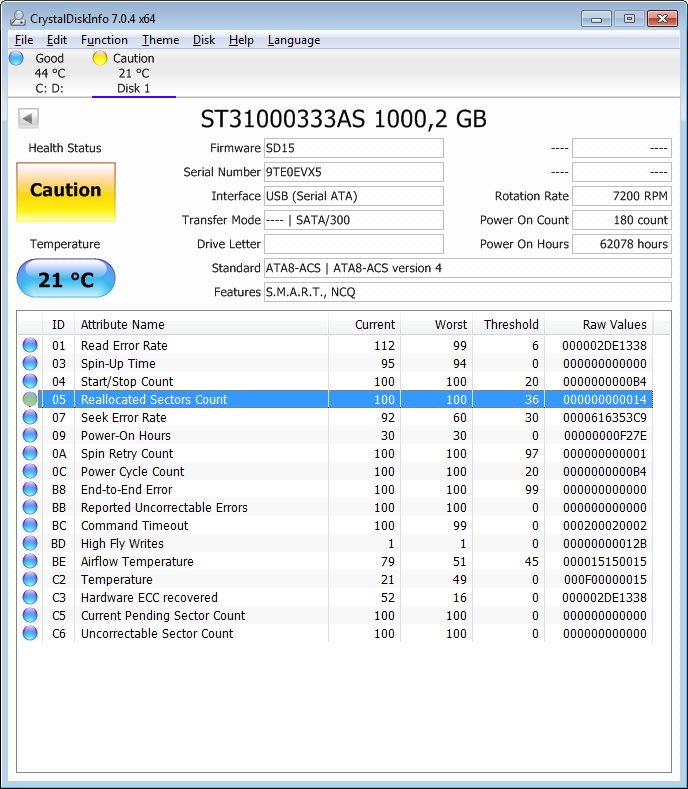Click the Power On Count field 180 count
The height and width of the screenshot is (789, 688).
pos(622,220)
